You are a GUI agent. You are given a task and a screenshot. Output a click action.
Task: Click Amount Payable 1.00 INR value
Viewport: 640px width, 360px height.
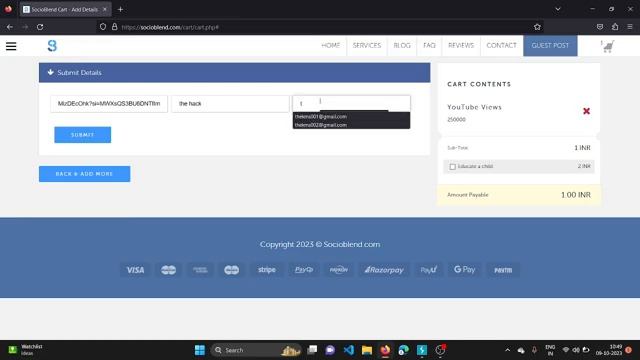click(x=576, y=195)
